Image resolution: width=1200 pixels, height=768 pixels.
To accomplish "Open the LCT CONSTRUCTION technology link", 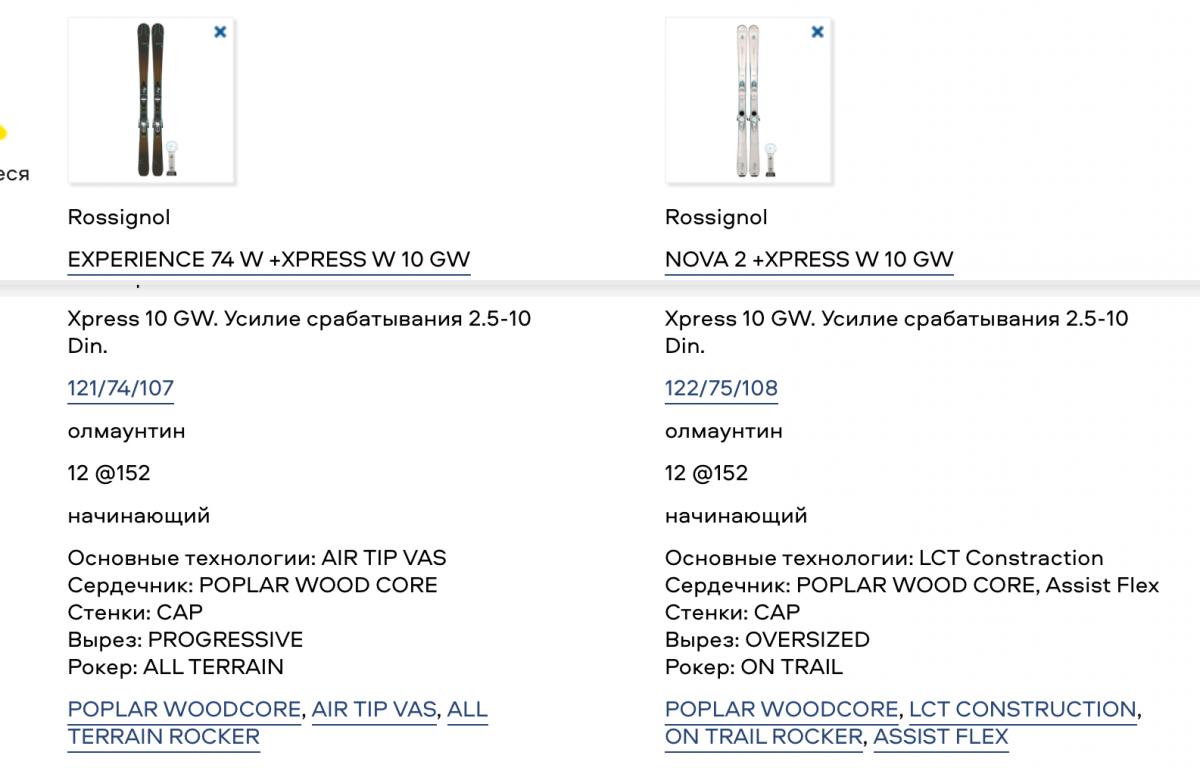I will tap(1022, 710).
